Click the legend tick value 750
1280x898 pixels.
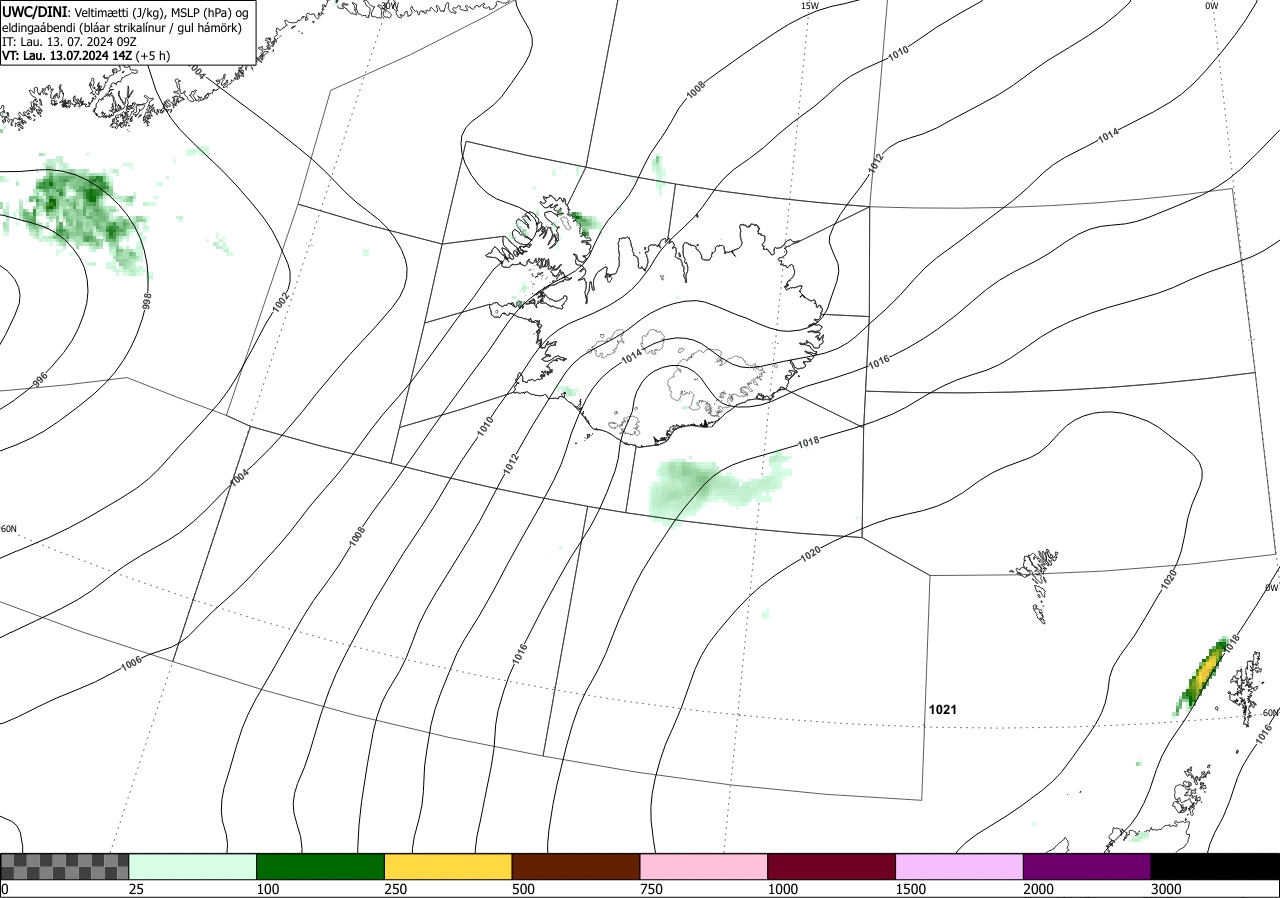click(652, 889)
